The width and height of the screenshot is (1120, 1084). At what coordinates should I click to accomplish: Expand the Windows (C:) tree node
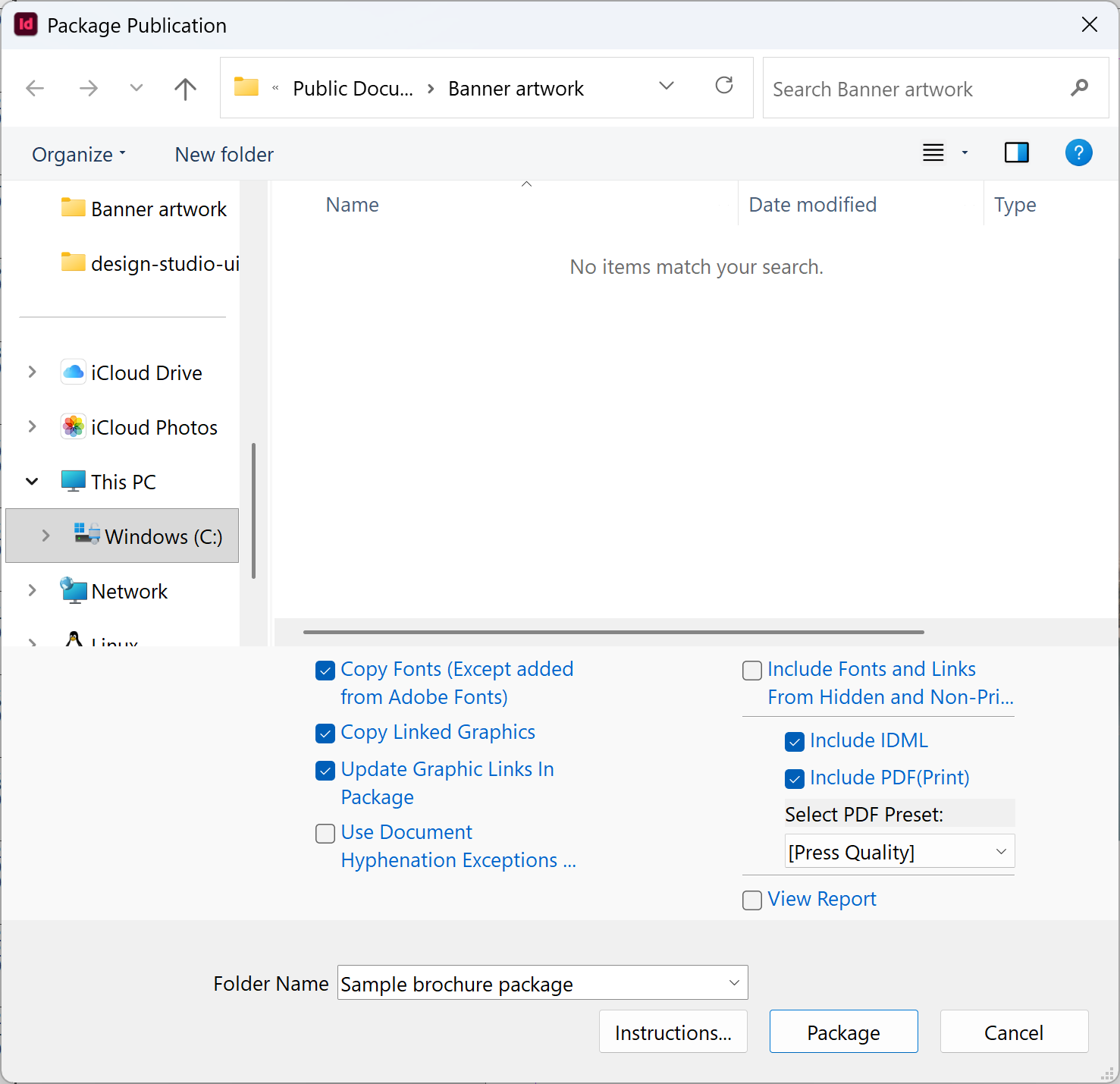[45, 536]
